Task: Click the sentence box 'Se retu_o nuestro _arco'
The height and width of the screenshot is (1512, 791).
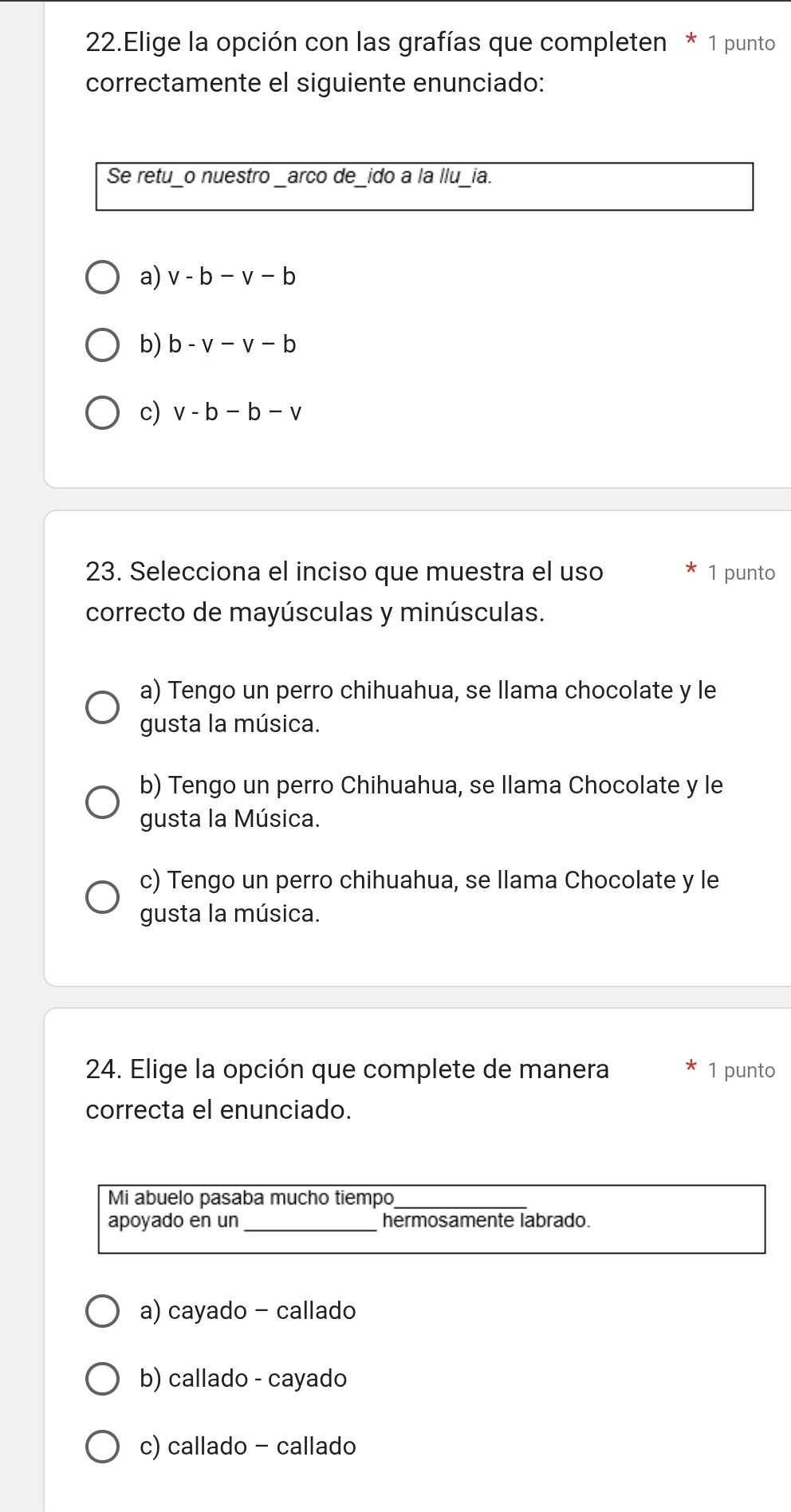Action: click(x=424, y=187)
